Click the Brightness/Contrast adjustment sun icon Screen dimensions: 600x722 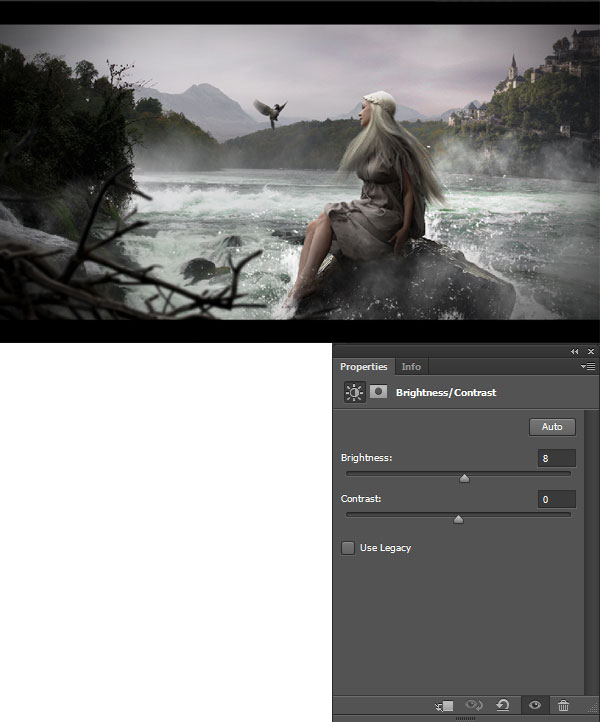[x=354, y=392]
